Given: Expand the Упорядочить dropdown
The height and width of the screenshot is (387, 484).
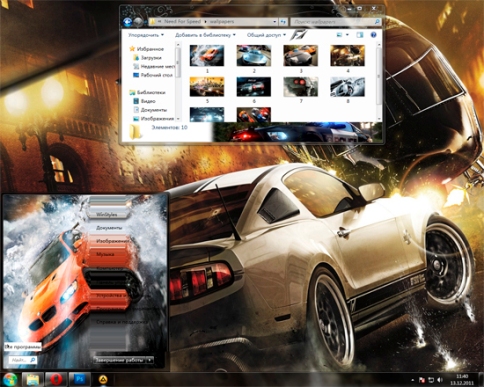Looking at the screenshot, I should tap(146, 35).
